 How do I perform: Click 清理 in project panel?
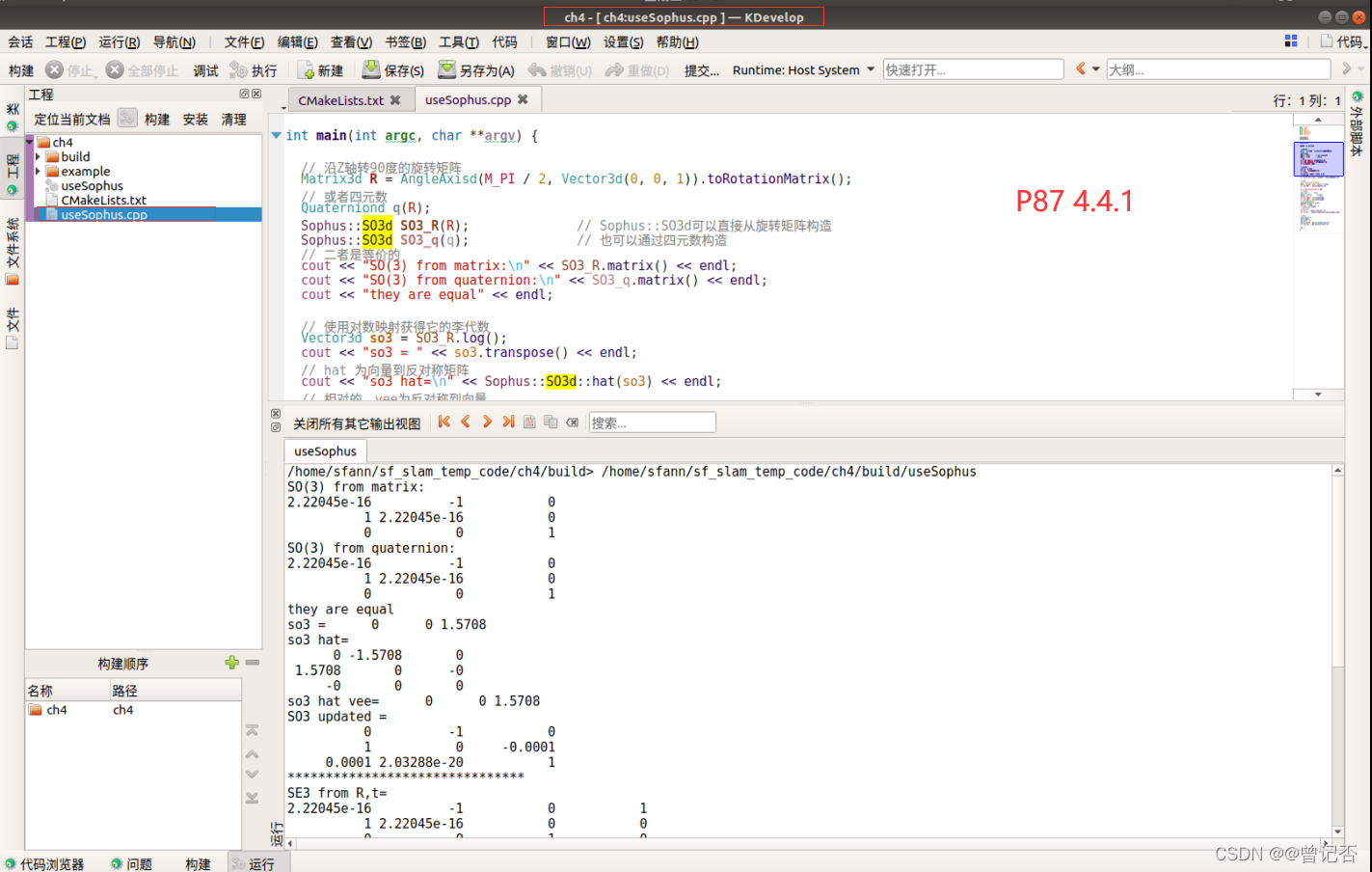click(x=234, y=119)
